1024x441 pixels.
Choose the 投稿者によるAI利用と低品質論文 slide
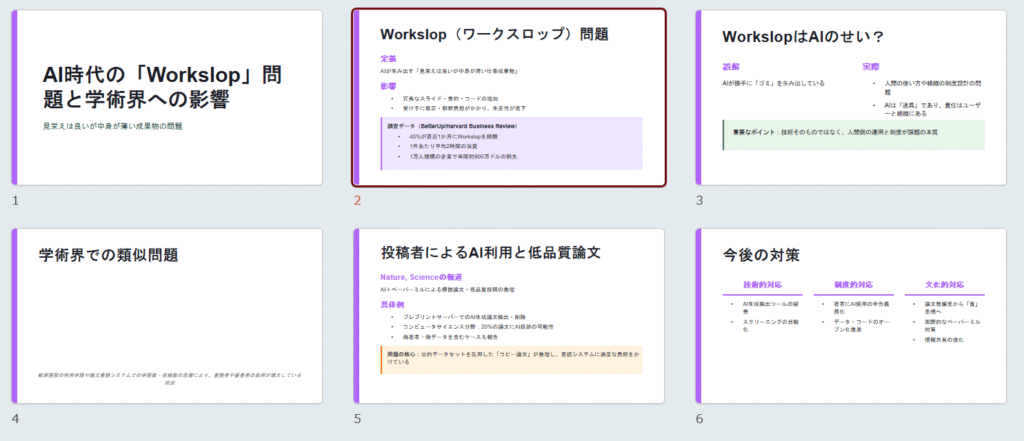[x=509, y=316]
